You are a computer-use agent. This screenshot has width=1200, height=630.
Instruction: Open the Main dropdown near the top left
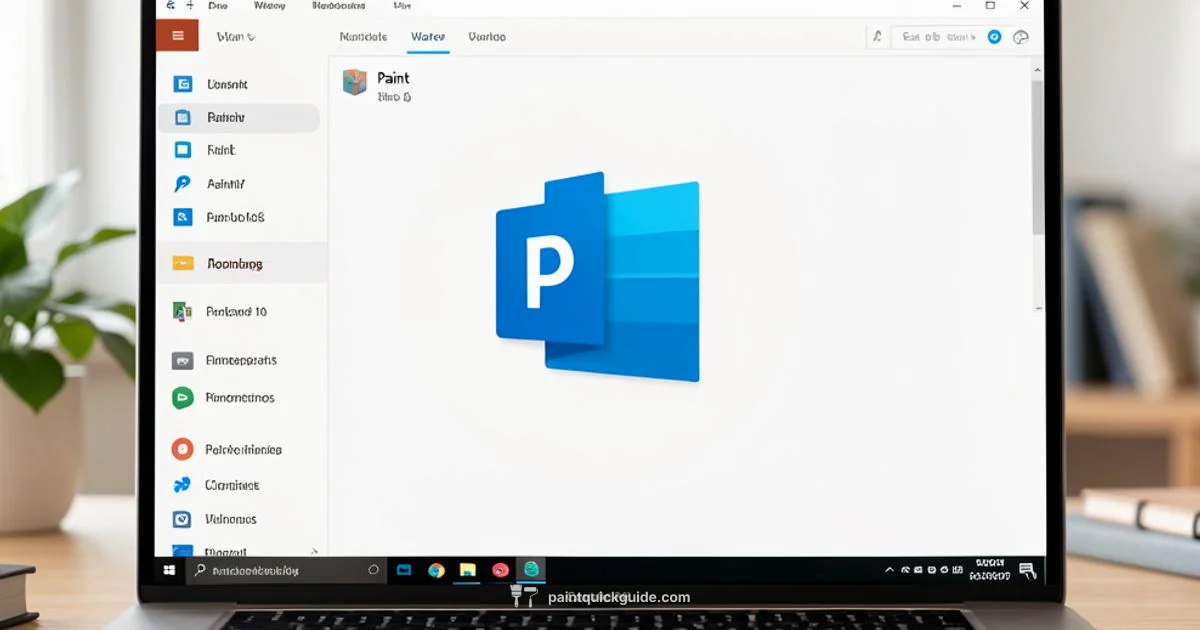pos(234,35)
